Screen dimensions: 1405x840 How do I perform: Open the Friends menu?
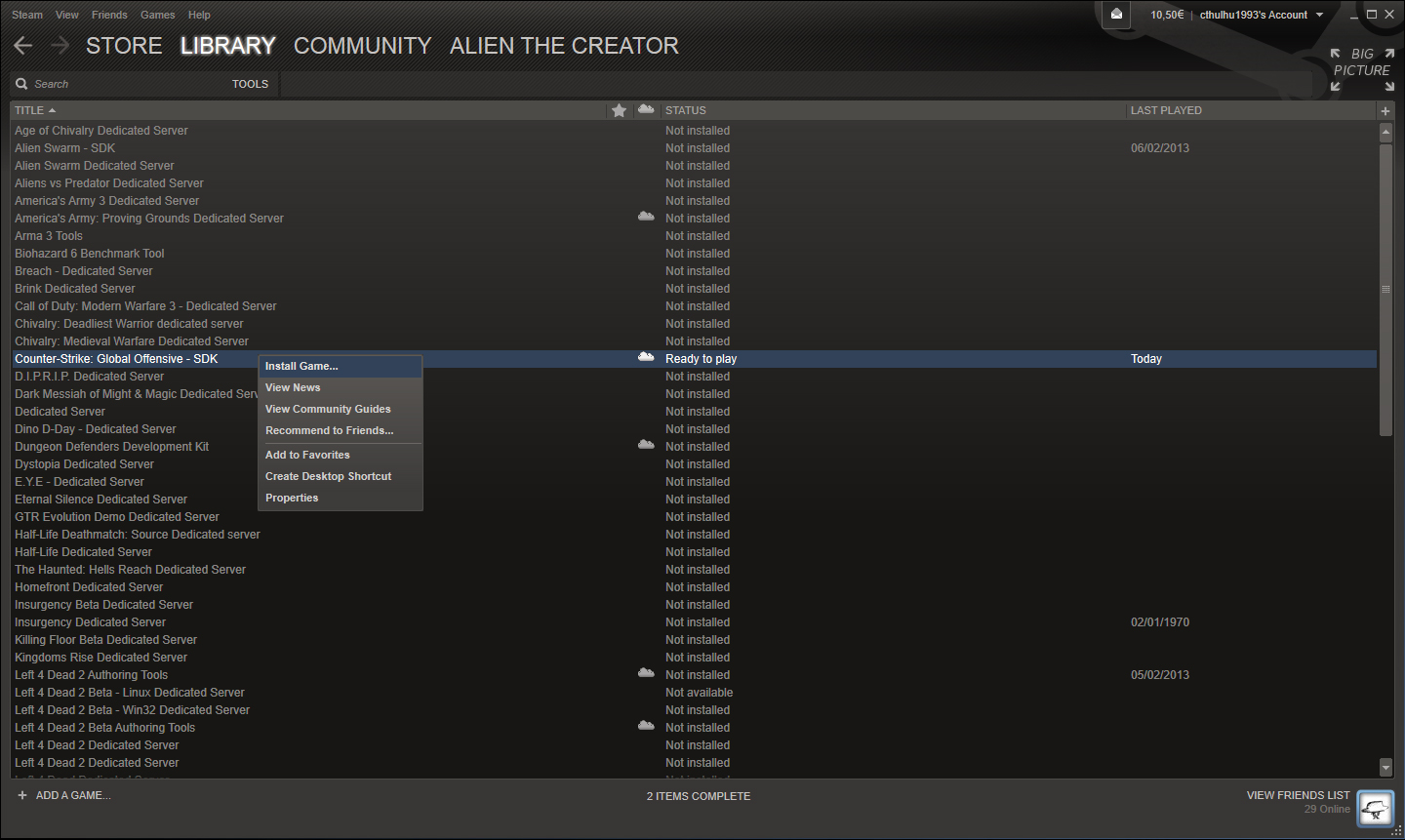point(109,15)
